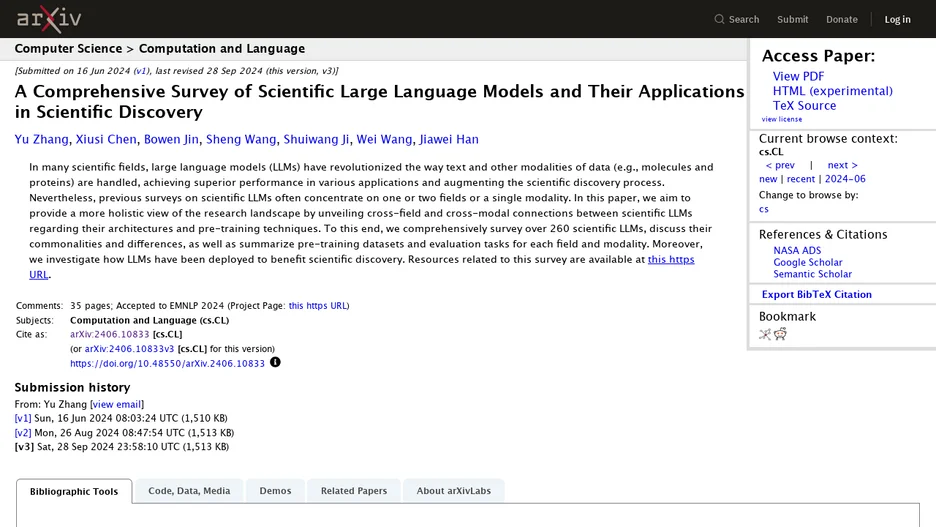Go to Computer Science category
The height and width of the screenshot is (527, 936).
pos(68,49)
